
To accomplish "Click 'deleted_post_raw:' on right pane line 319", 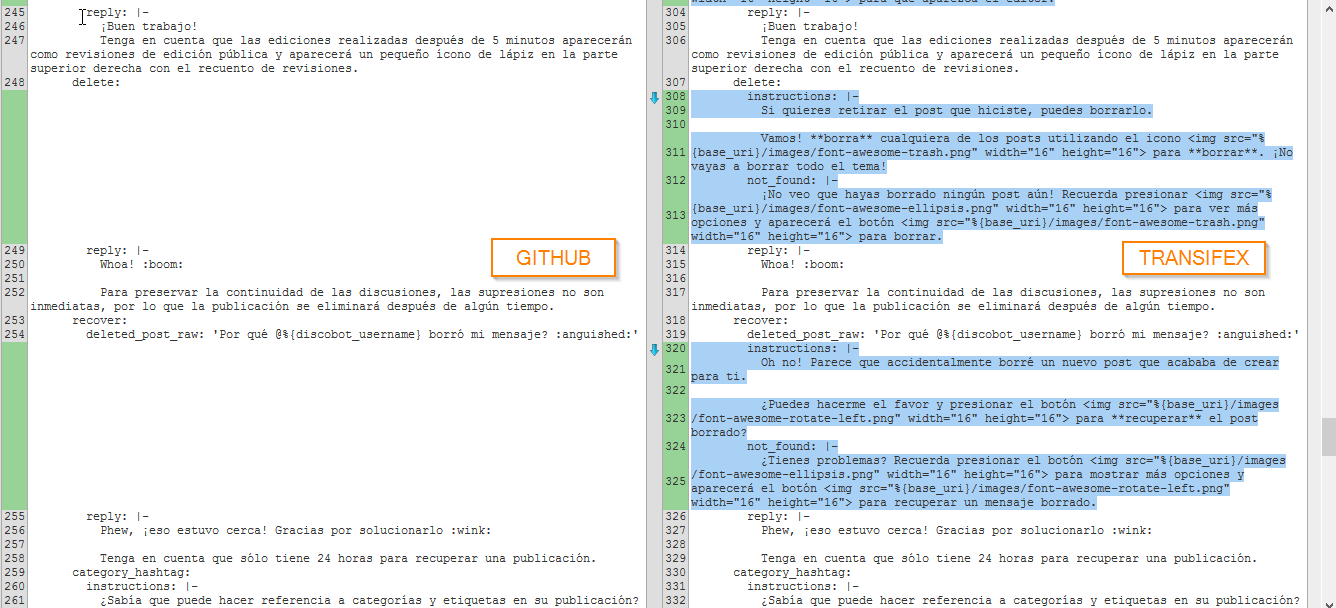I will click(x=806, y=335).
